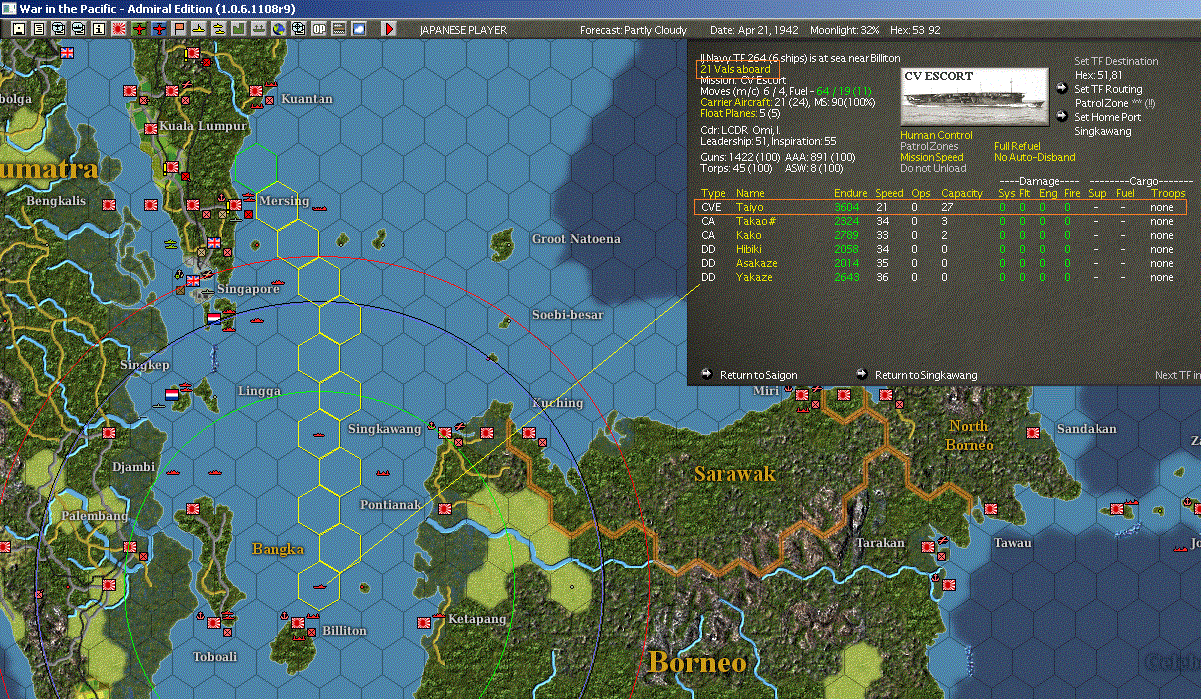Open the info 'i' toolbar icon

[98, 29]
